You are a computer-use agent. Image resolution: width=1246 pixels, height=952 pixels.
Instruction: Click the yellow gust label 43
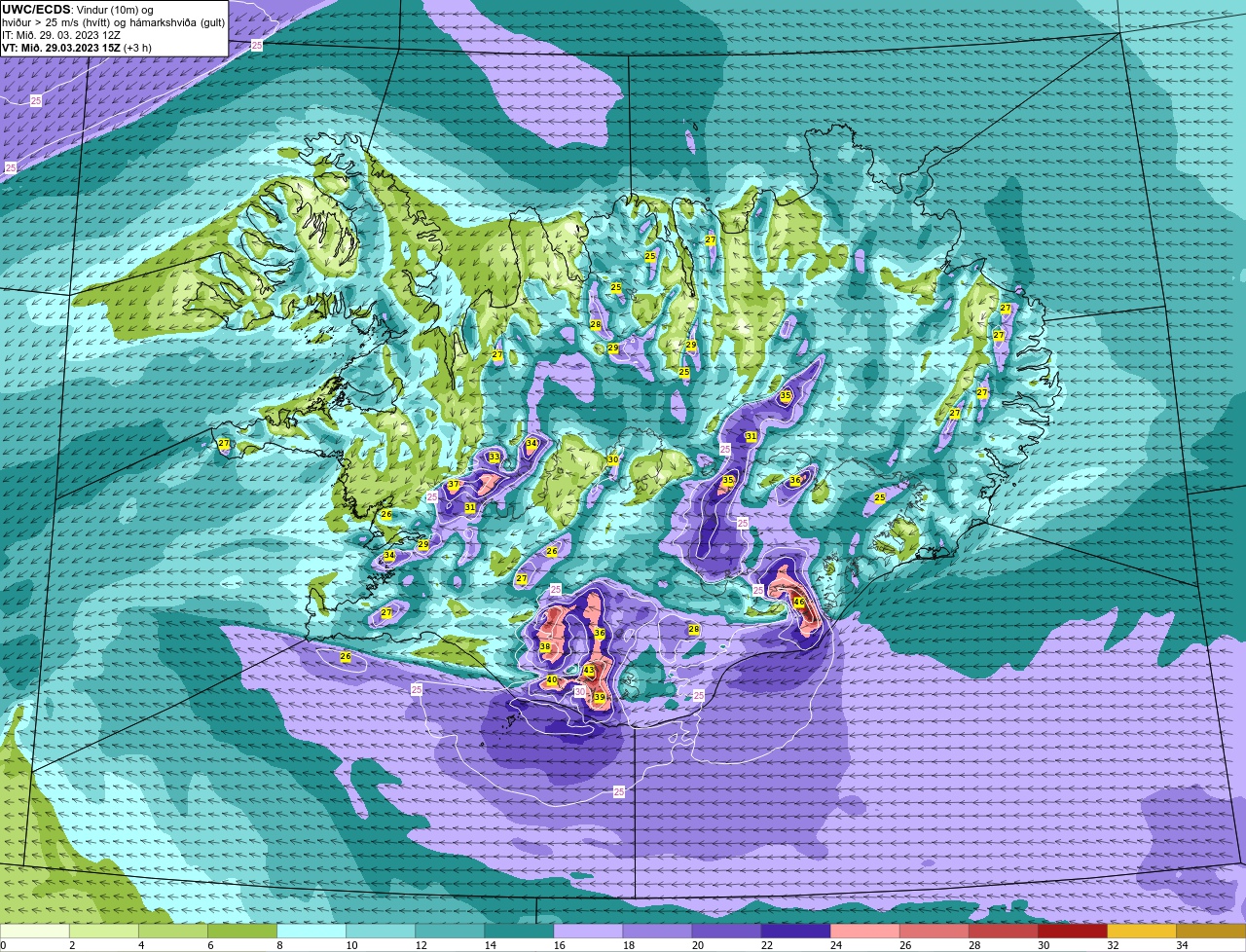pyautogui.click(x=589, y=671)
